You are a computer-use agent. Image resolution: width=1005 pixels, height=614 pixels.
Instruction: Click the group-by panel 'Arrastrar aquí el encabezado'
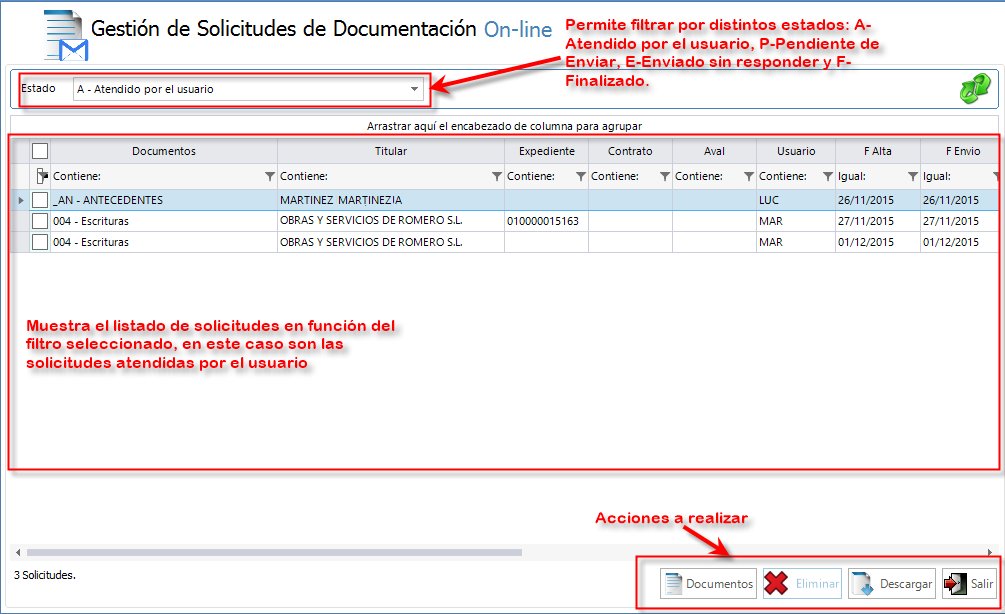pos(504,126)
